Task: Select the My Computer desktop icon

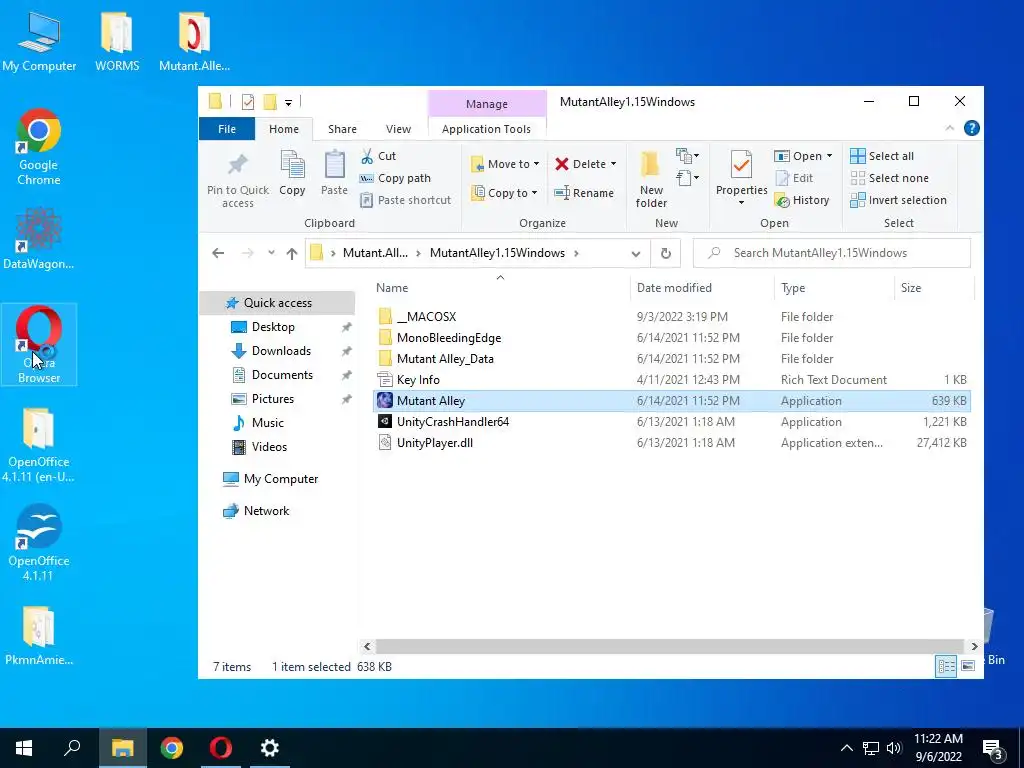Action: pos(39,41)
